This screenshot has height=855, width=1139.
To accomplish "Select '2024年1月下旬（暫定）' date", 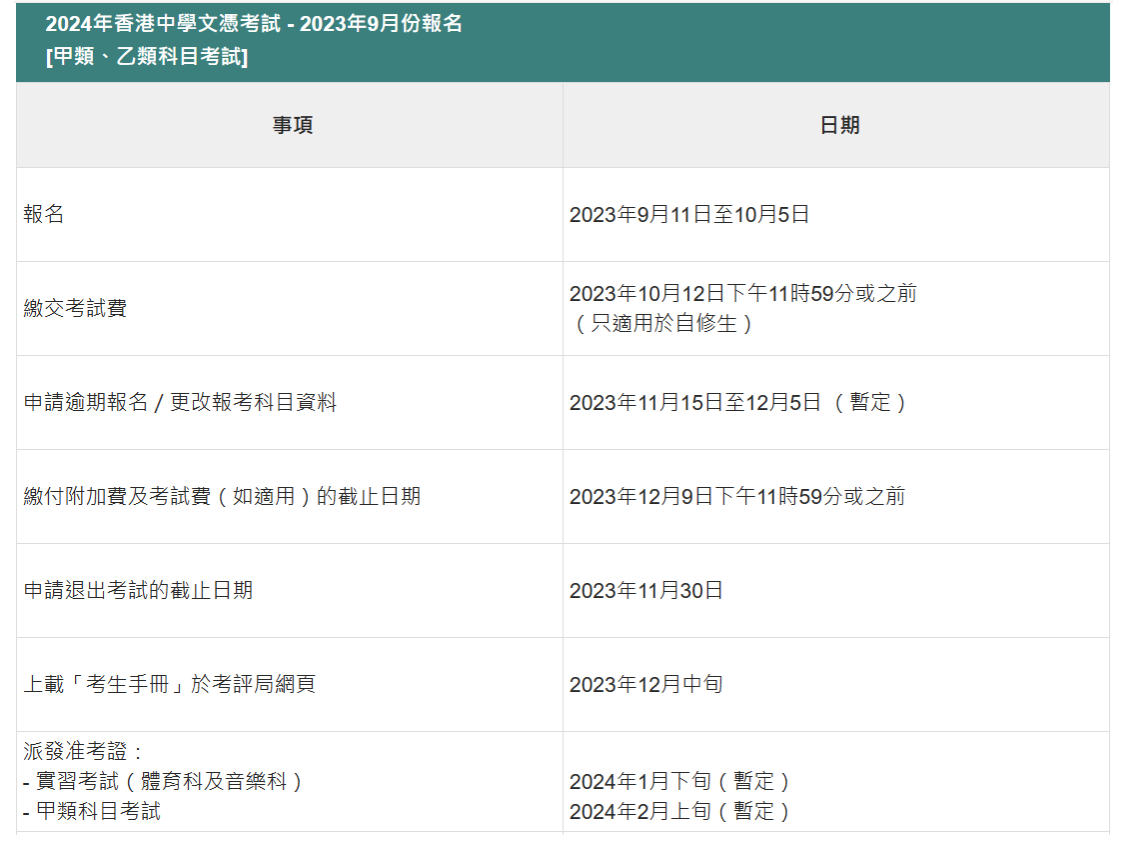I will pyautogui.click(x=680, y=781).
